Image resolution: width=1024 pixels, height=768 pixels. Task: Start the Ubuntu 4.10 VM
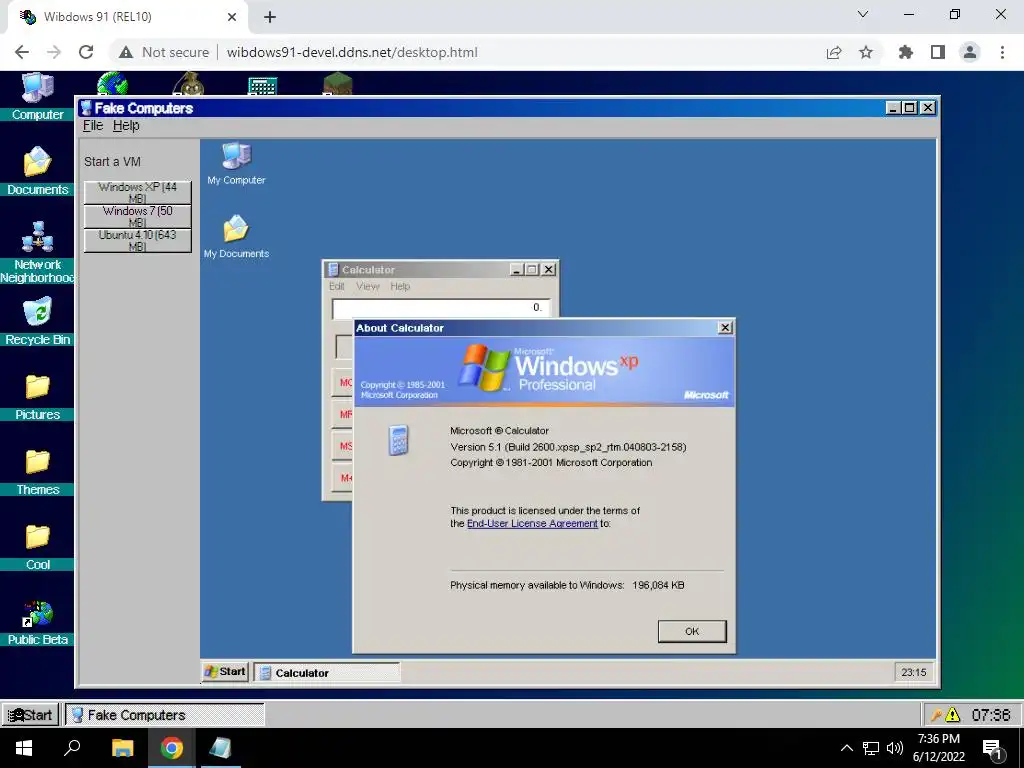pos(138,240)
